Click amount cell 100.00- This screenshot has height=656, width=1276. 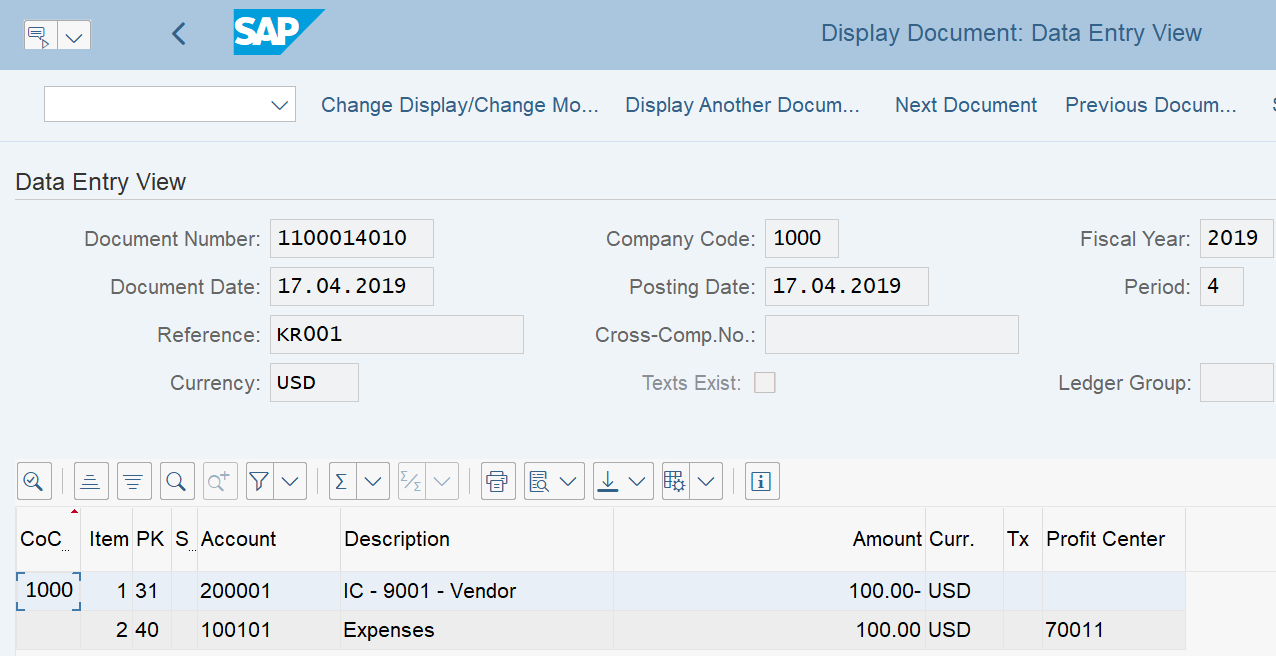click(x=770, y=591)
